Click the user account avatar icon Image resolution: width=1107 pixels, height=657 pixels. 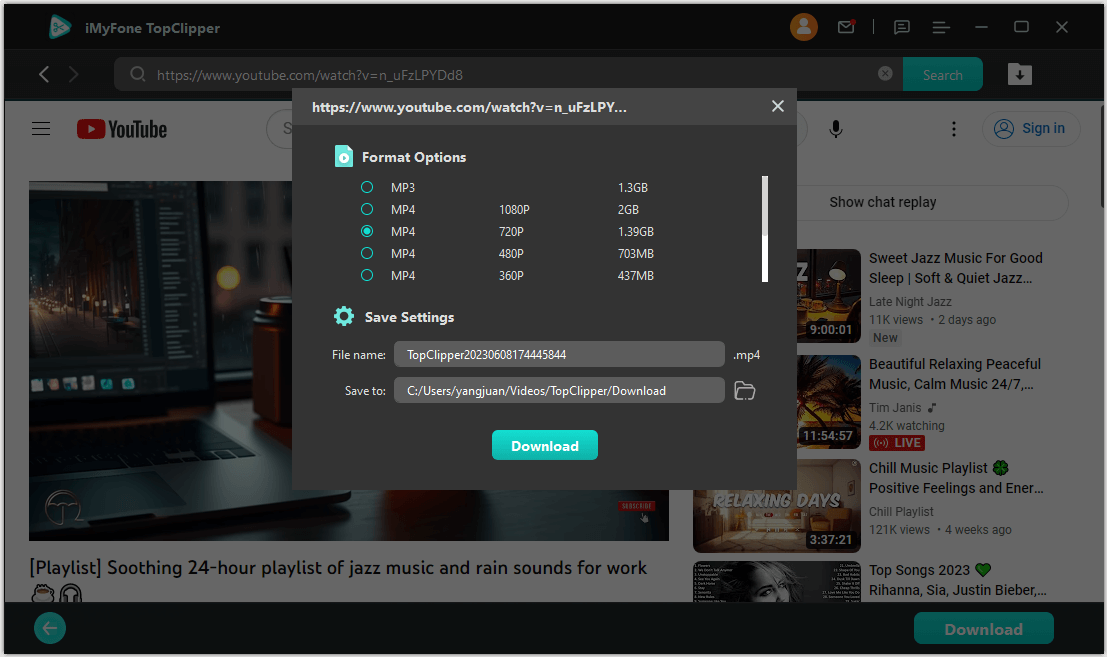click(x=803, y=27)
